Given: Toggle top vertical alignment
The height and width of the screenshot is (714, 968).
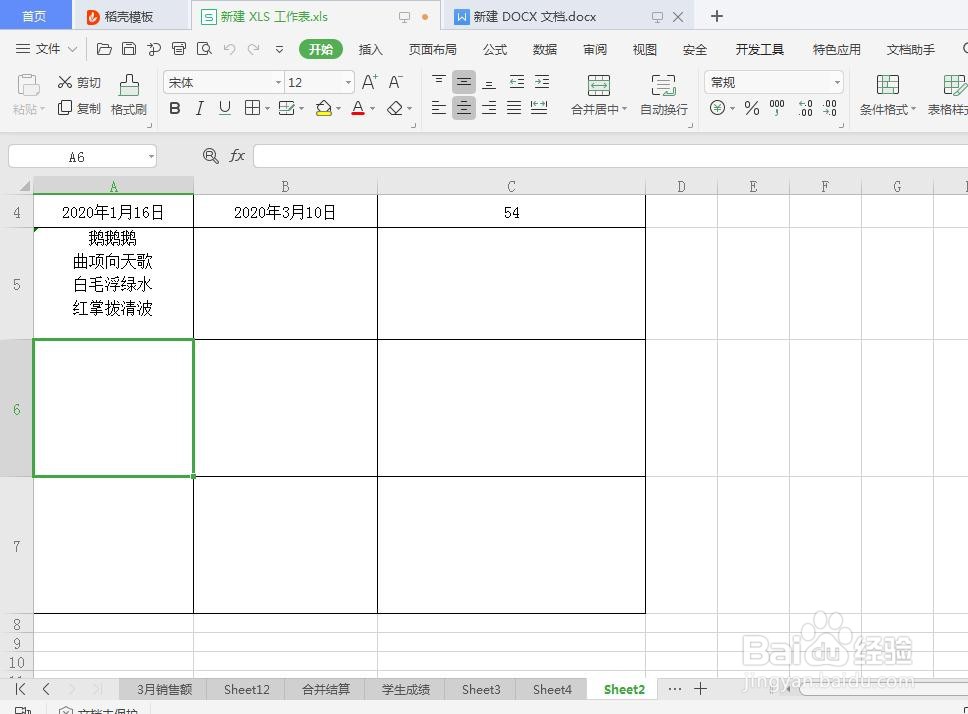Looking at the screenshot, I should [x=438, y=82].
